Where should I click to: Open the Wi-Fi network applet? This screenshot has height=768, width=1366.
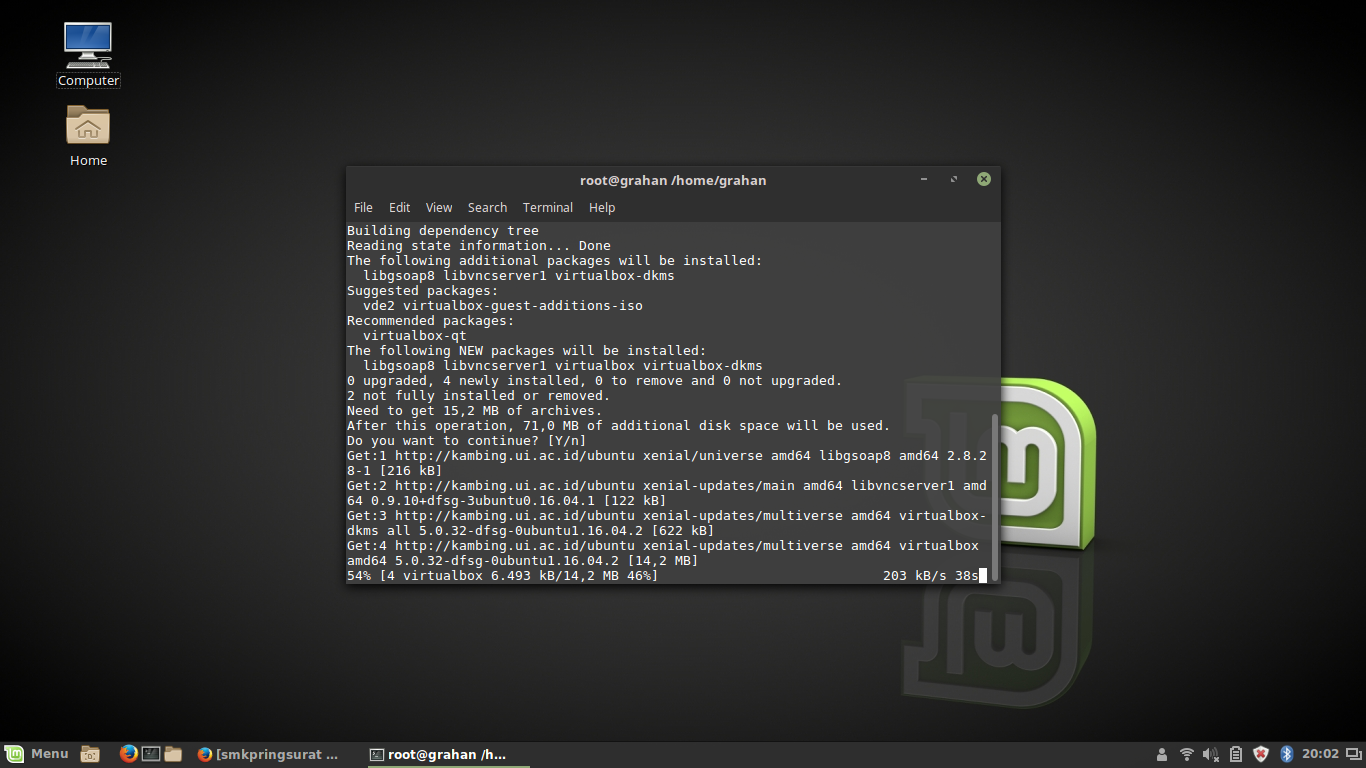point(1187,754)
